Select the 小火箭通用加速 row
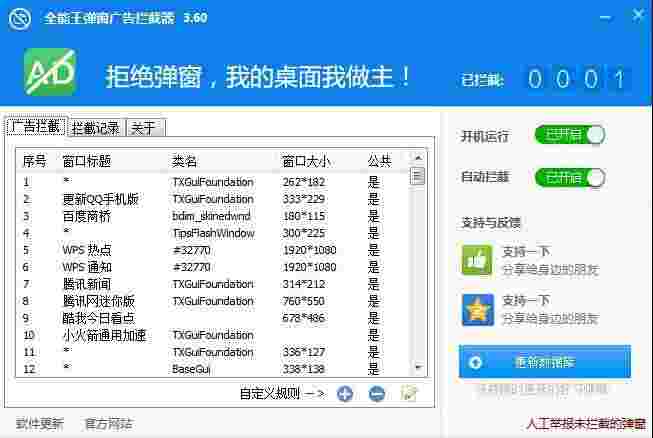Screen dimensions: 653x438 coord(214,335)
